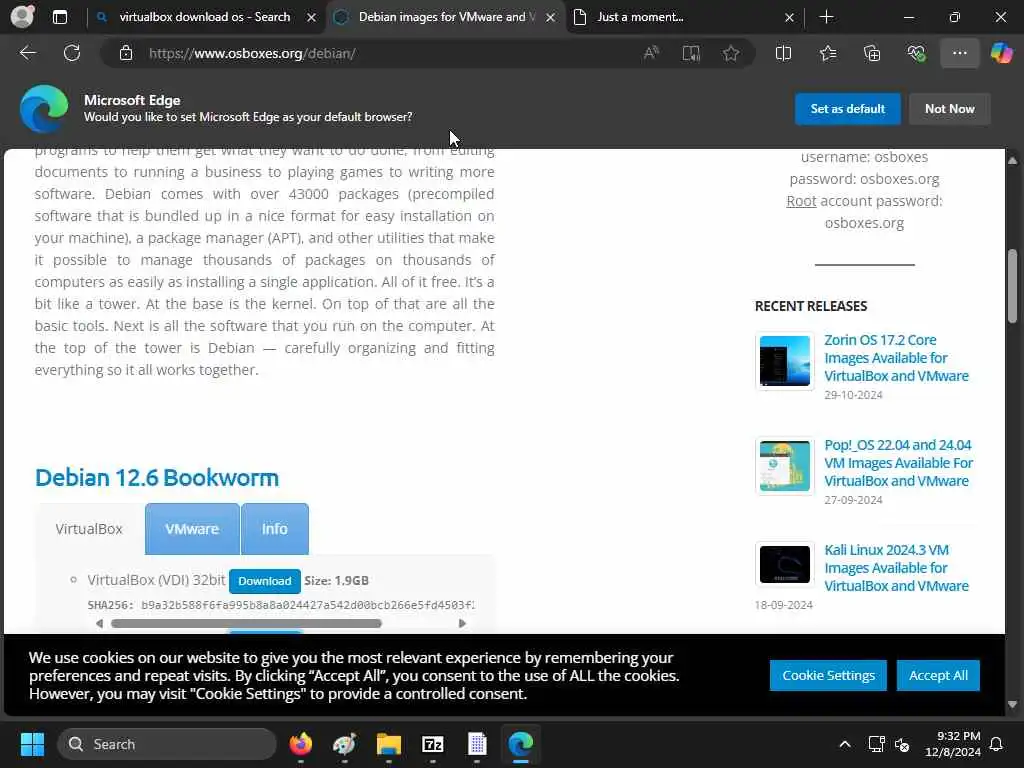Click the SHA256 box left scroll arrow
The height and width of the screenshot is (768, 1024).
99,624
